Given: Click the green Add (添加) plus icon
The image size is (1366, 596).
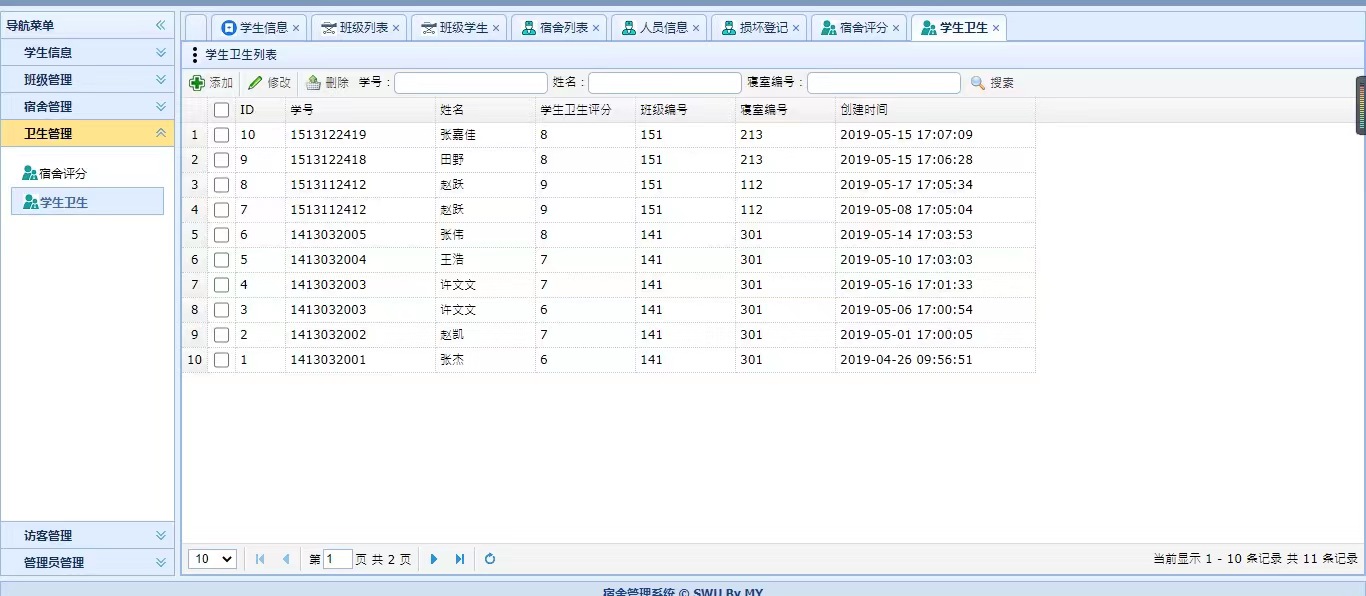Looking at the screenshot, I should pos(197,83).
